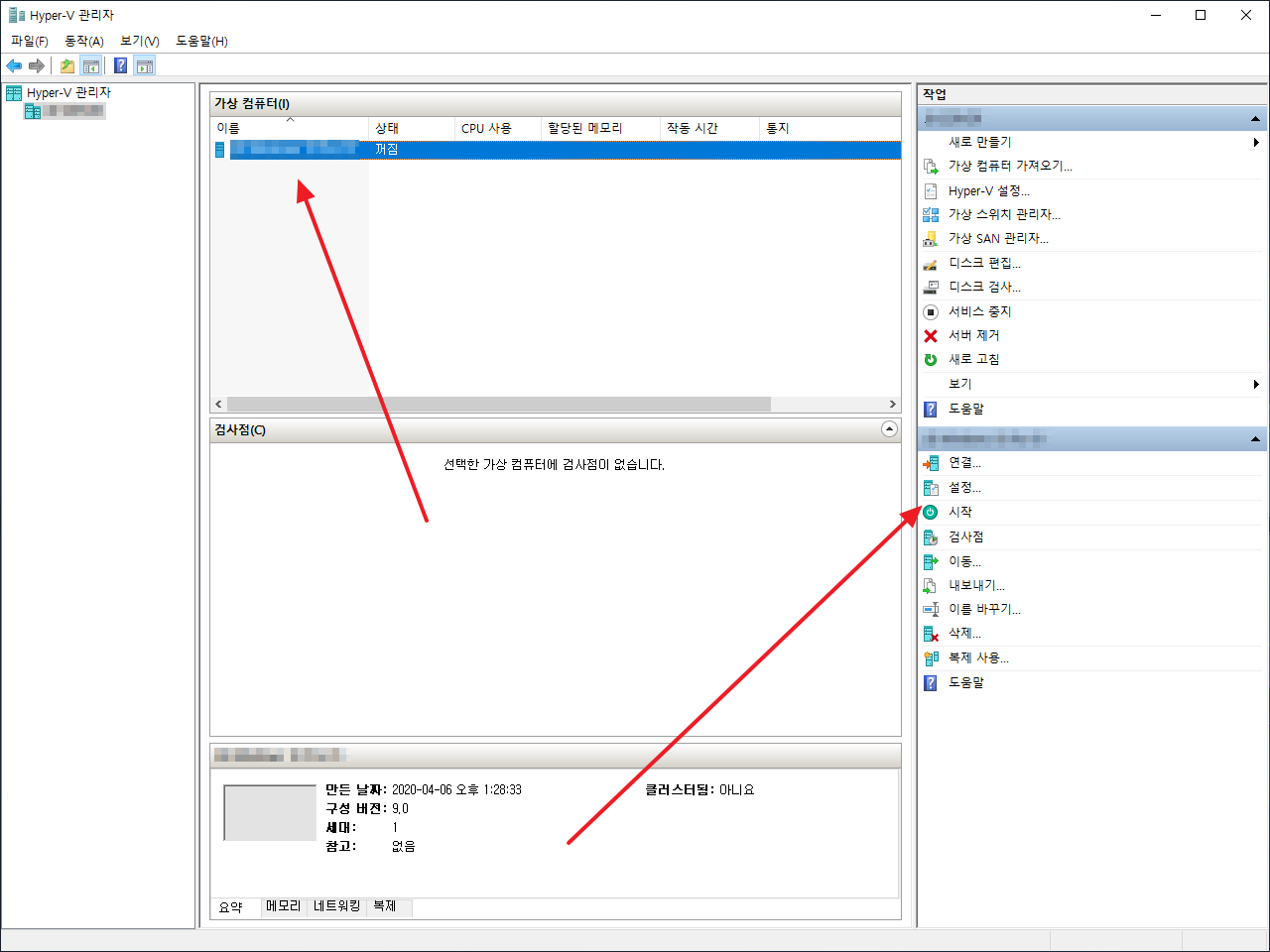Screen dimensions: 1270x952
Task: Click 이름 바꾸기 rename icon
Action: [931, 609]
